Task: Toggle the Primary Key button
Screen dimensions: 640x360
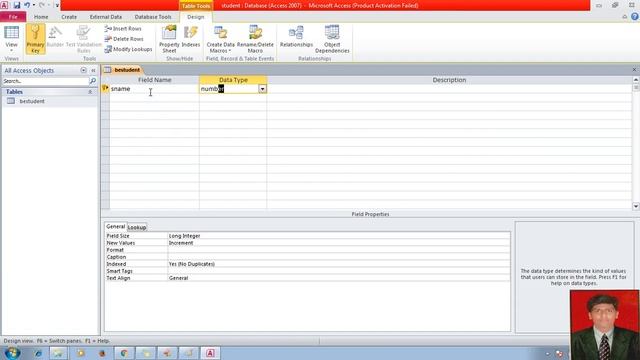Action: [36, 39]
